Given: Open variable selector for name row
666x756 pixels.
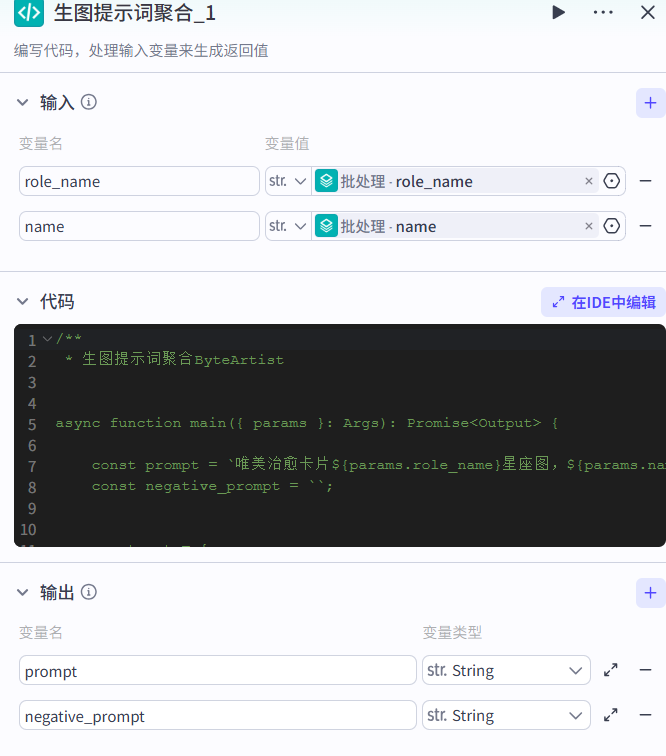Looking at the screenshot, I should tap(613, 226).
